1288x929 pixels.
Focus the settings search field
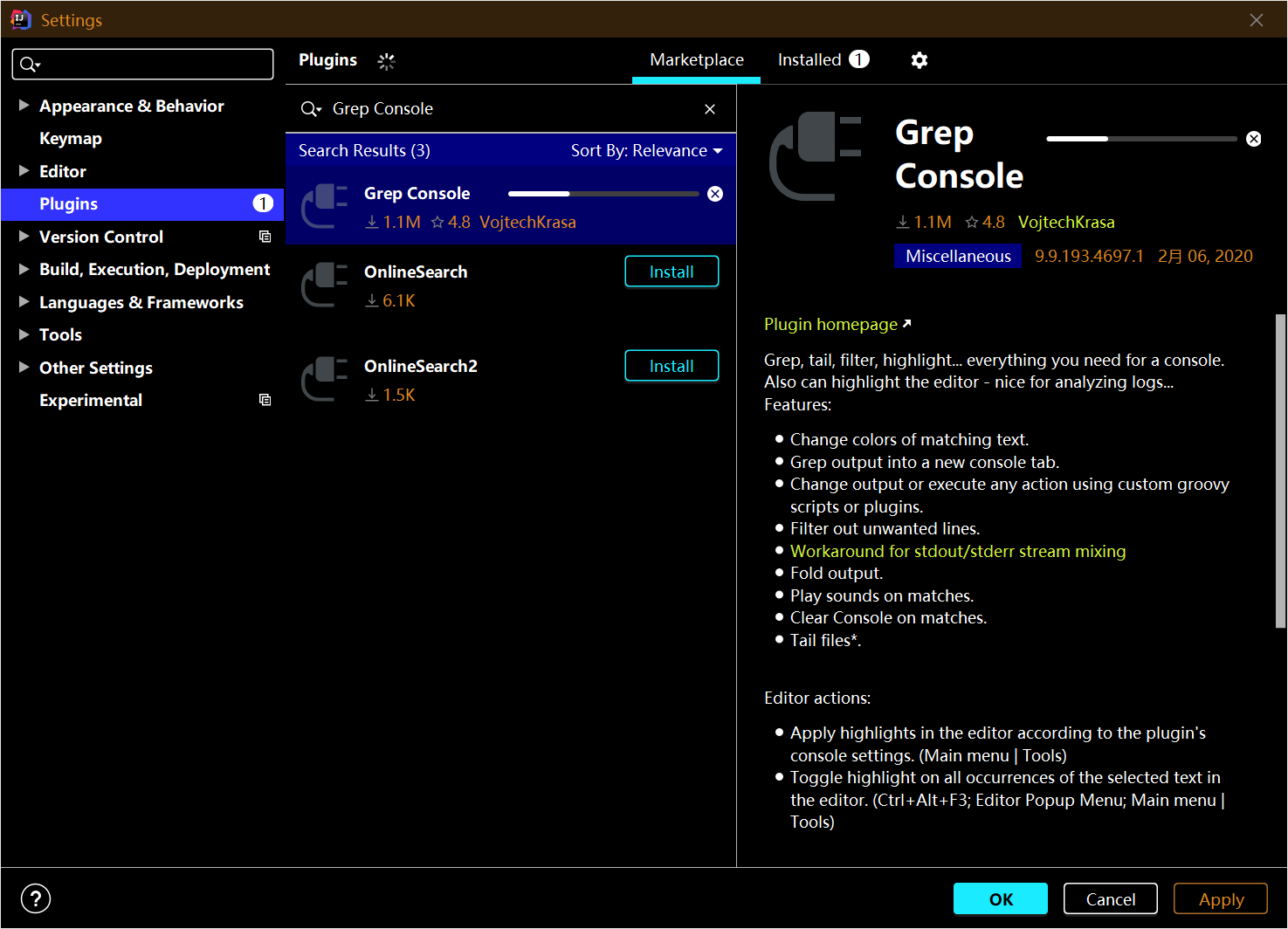(x=142, y=65)
